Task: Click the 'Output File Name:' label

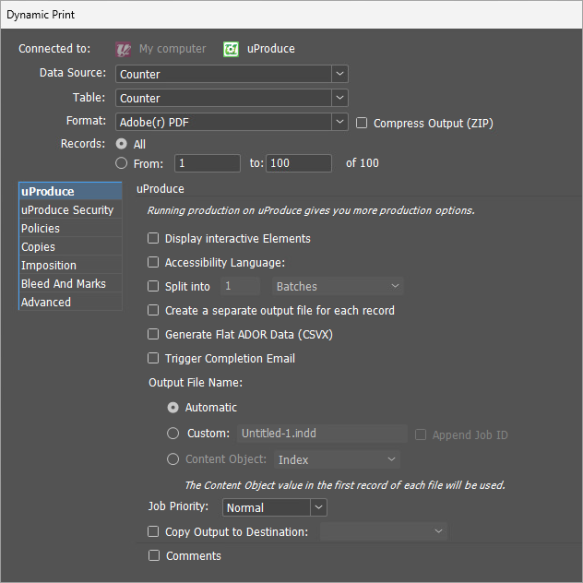Action: [196, 383]
